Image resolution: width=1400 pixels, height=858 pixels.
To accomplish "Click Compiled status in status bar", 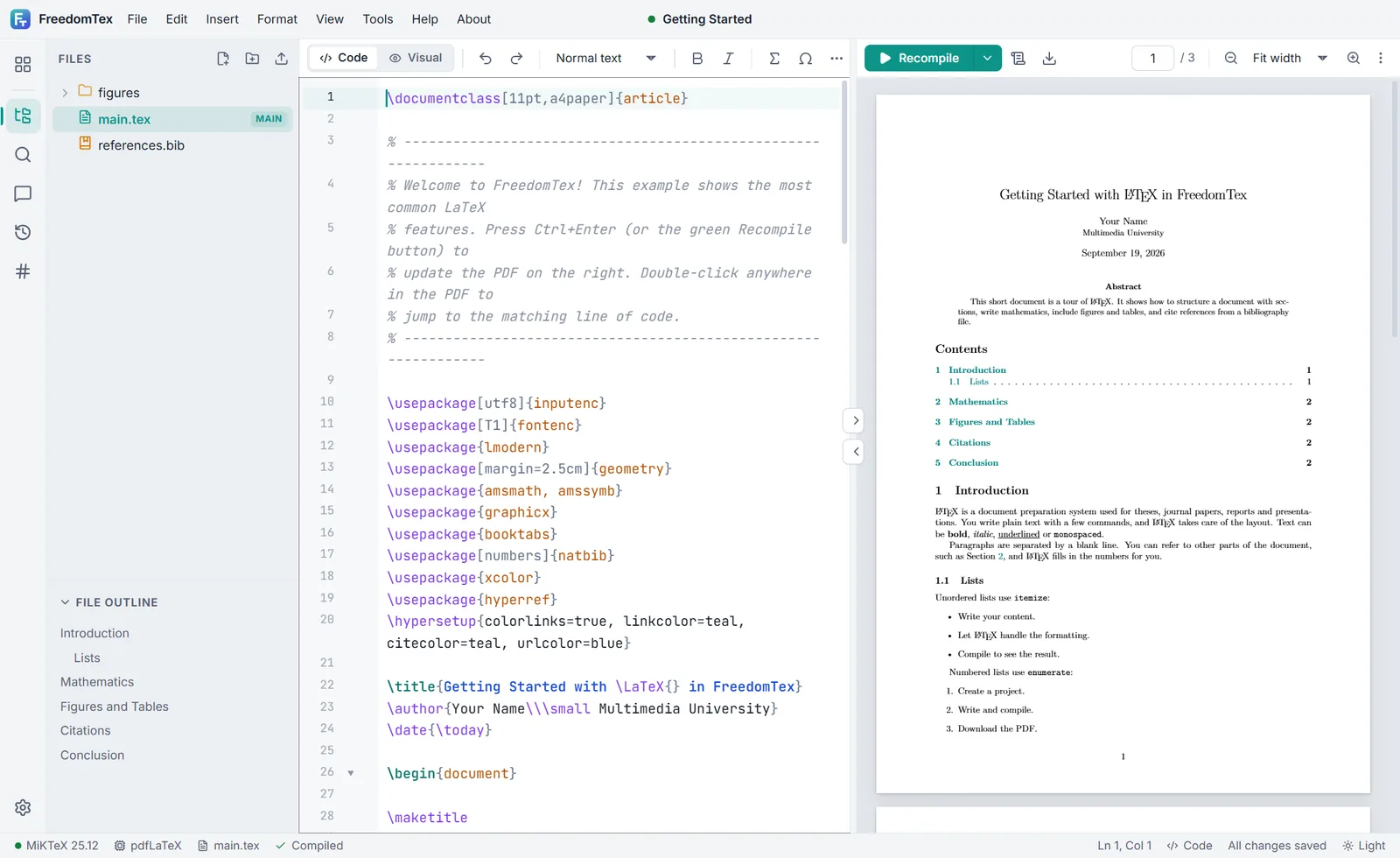I will click(309, 846).
